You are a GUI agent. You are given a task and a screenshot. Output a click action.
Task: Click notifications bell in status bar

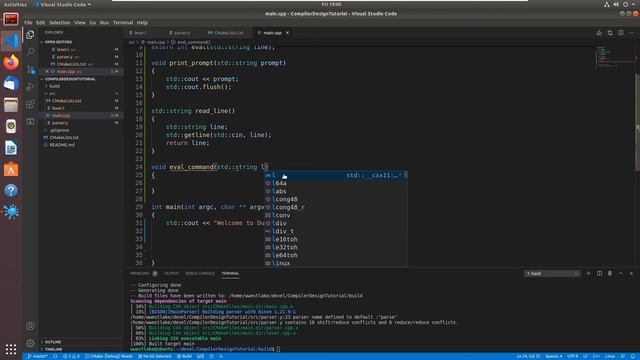(x=633, y=356)
